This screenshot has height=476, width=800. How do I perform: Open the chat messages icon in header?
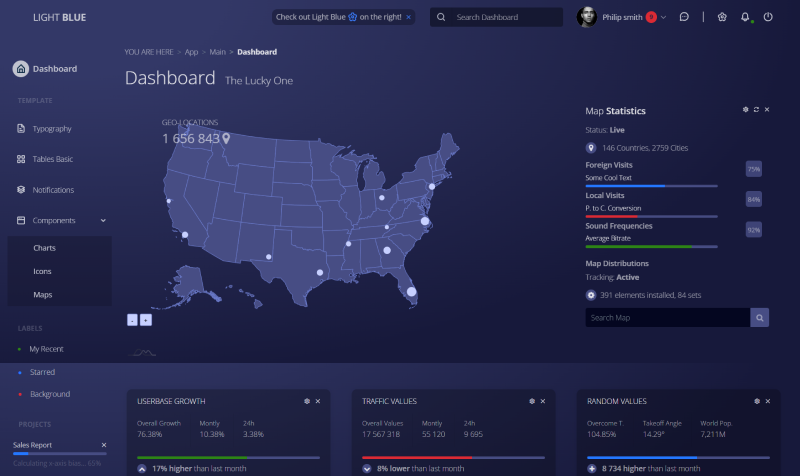tap(684, 17)
